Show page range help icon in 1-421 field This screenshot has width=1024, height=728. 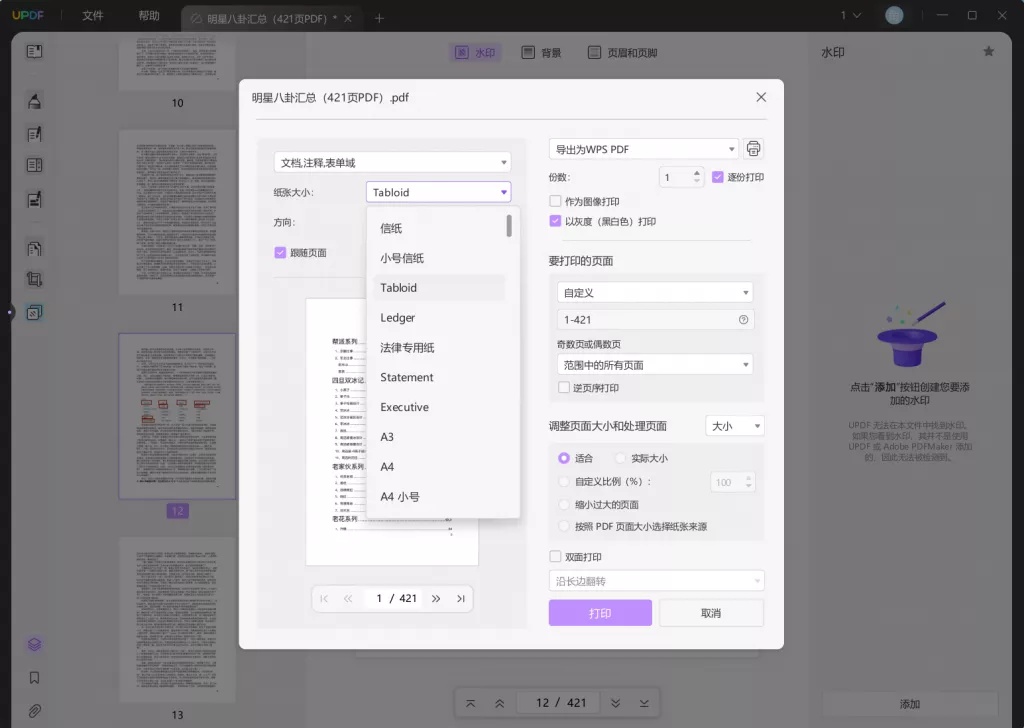tap(743, 319)
